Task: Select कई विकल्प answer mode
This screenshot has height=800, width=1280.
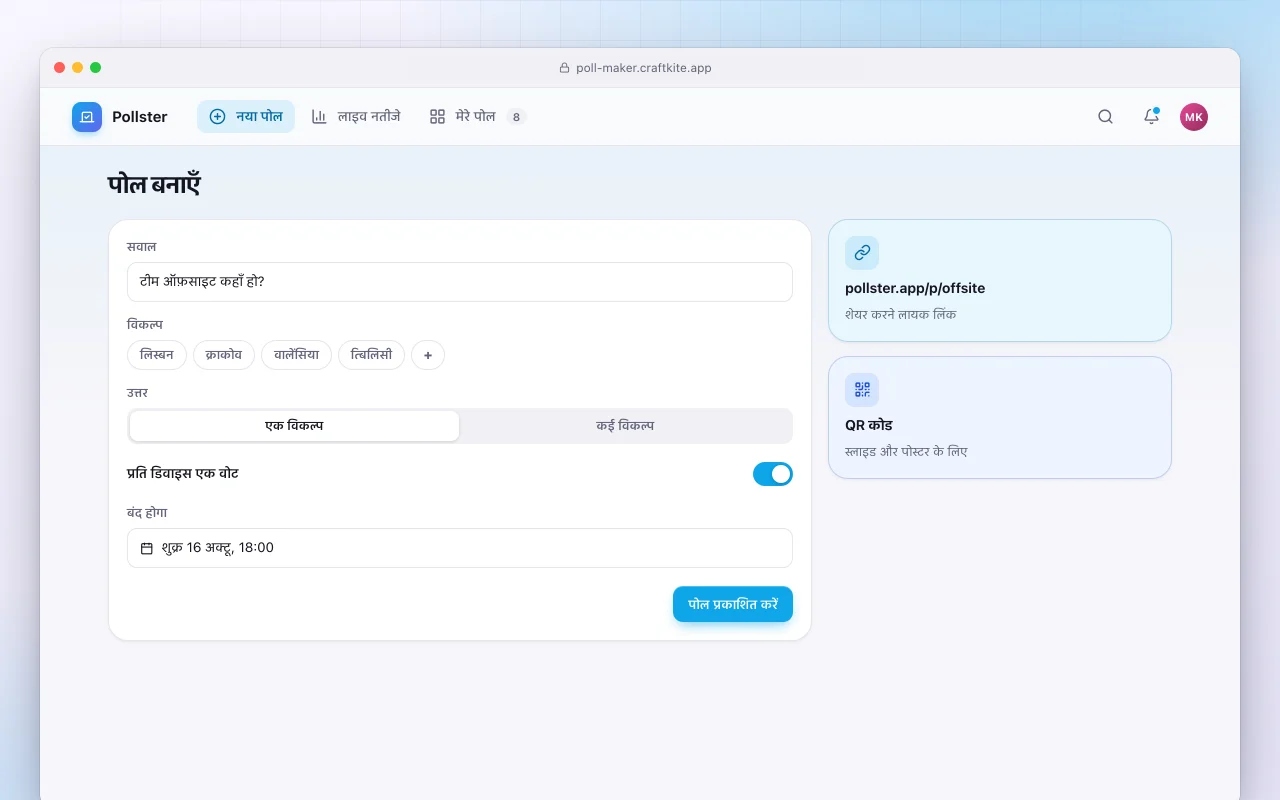Action: coord(625,426)
